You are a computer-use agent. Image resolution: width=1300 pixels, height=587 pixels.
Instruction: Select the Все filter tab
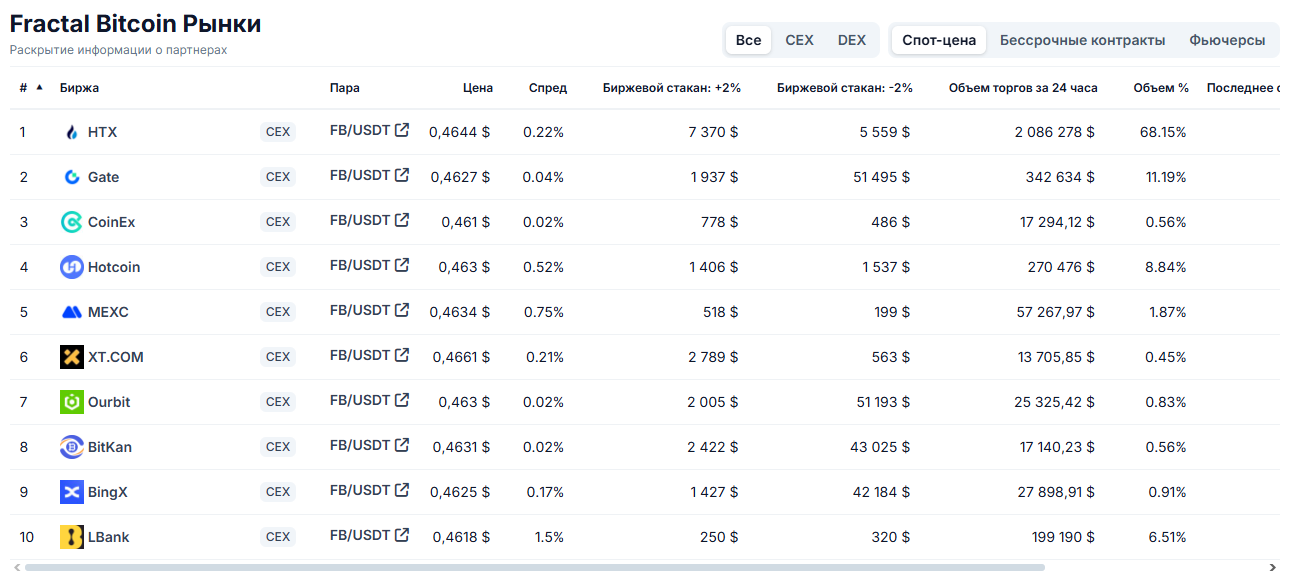click(748, 40)
